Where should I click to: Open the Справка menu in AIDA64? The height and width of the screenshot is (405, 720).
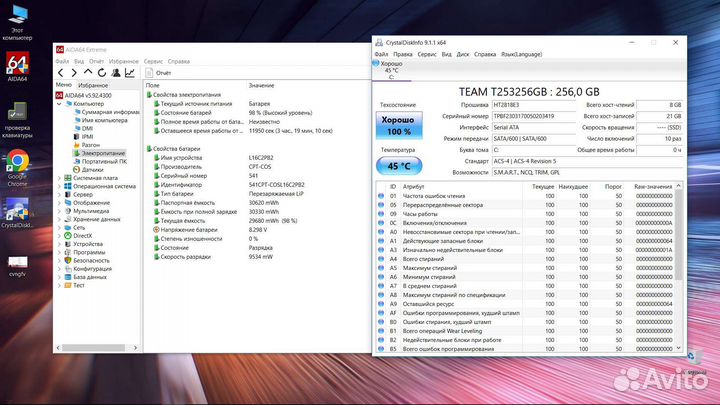pos(179,61)
